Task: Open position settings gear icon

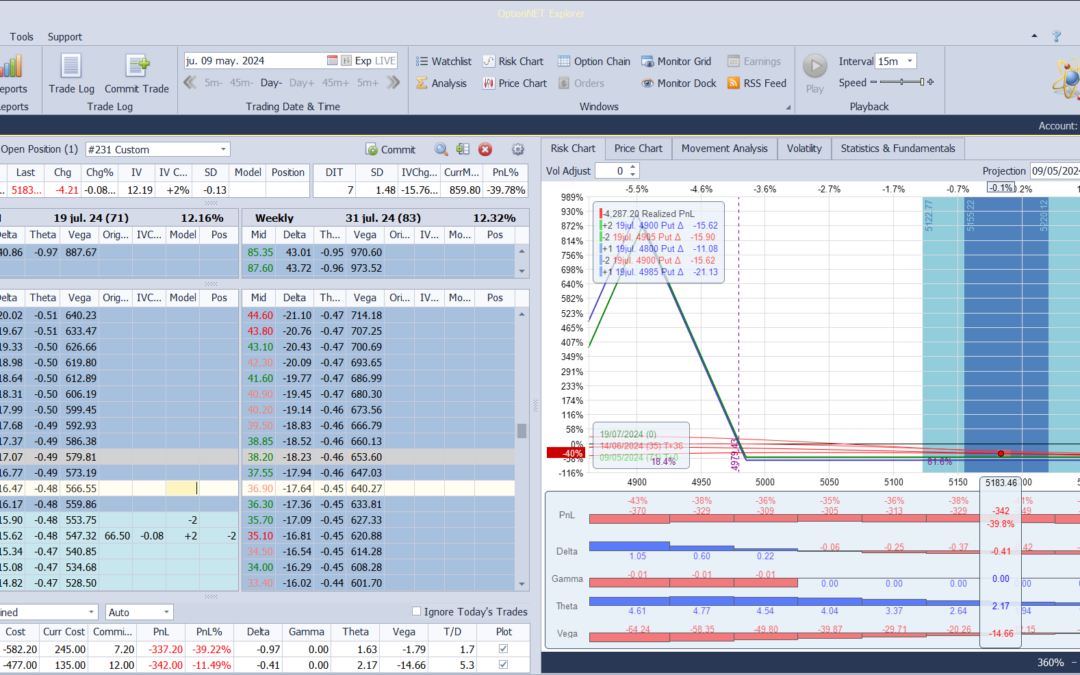Action: coord(518,149)
